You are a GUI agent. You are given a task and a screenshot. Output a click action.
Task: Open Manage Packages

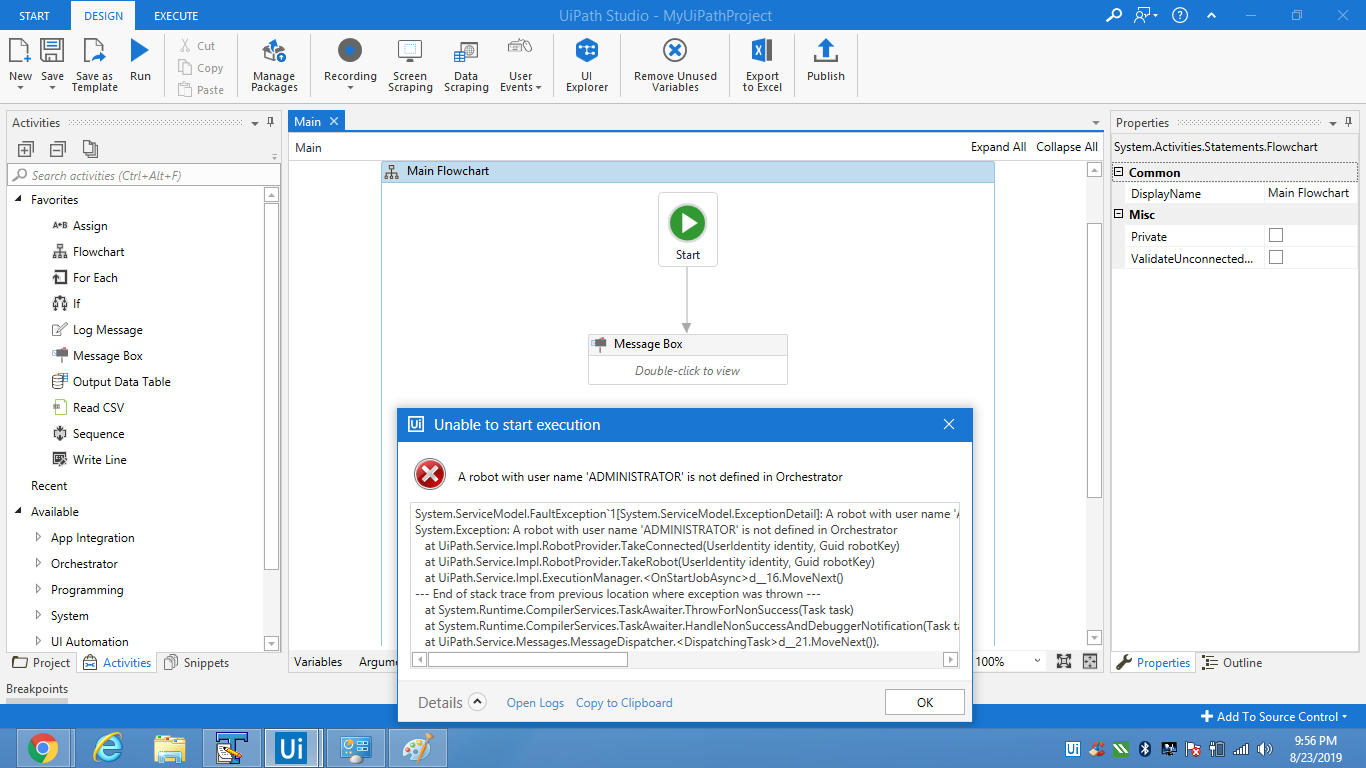click(274, 66)
